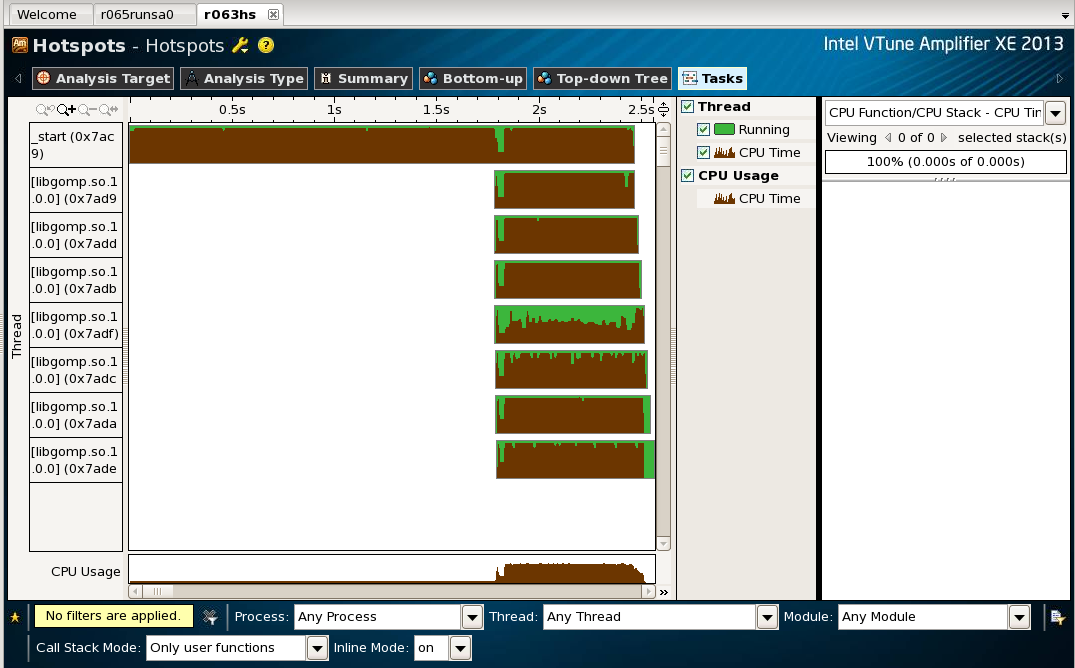Switch to the Bottom-up tab
Screen dimensions: 1075x668
(x=473, y=78)
